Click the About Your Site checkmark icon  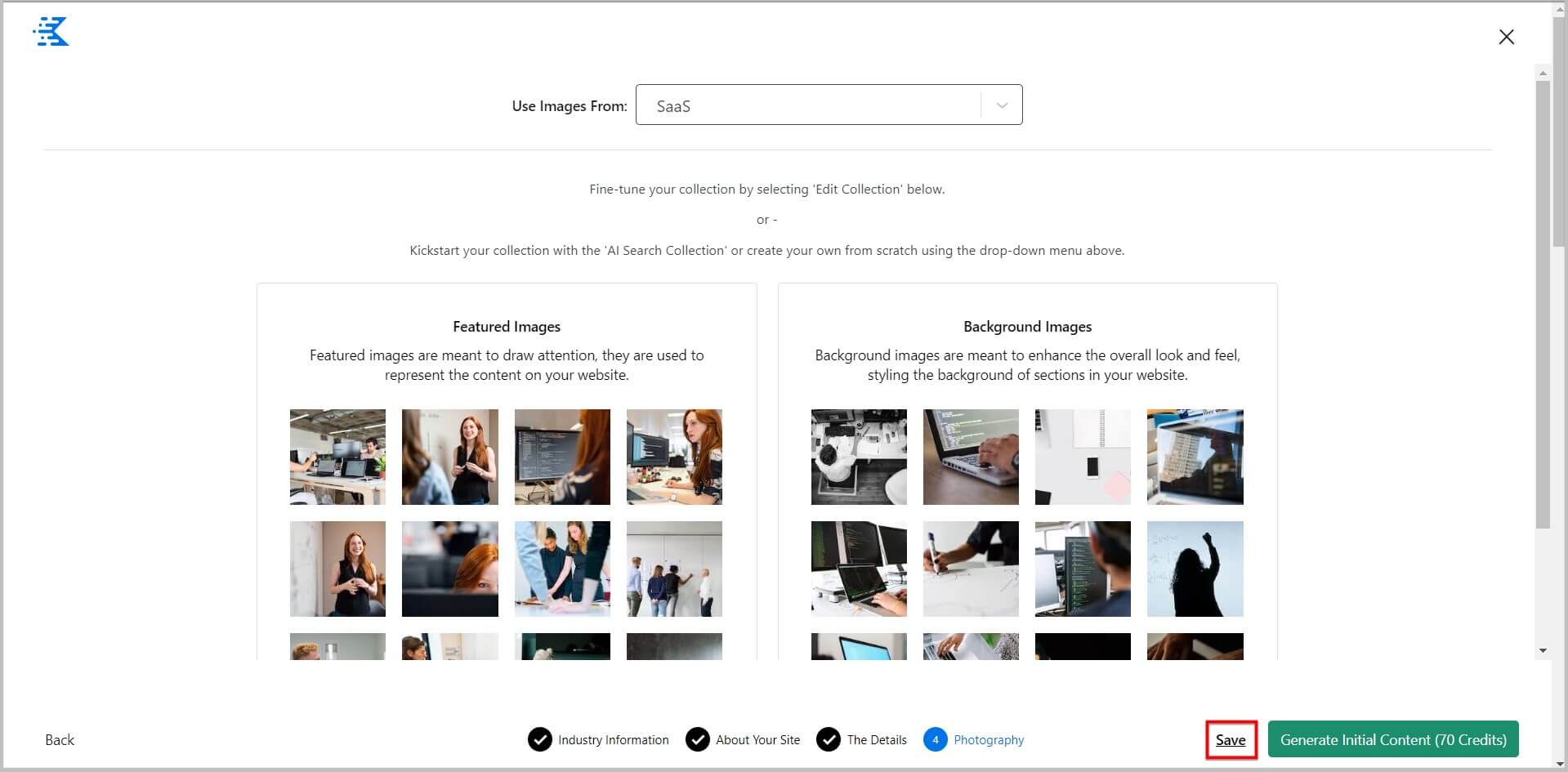pos(697,739)
